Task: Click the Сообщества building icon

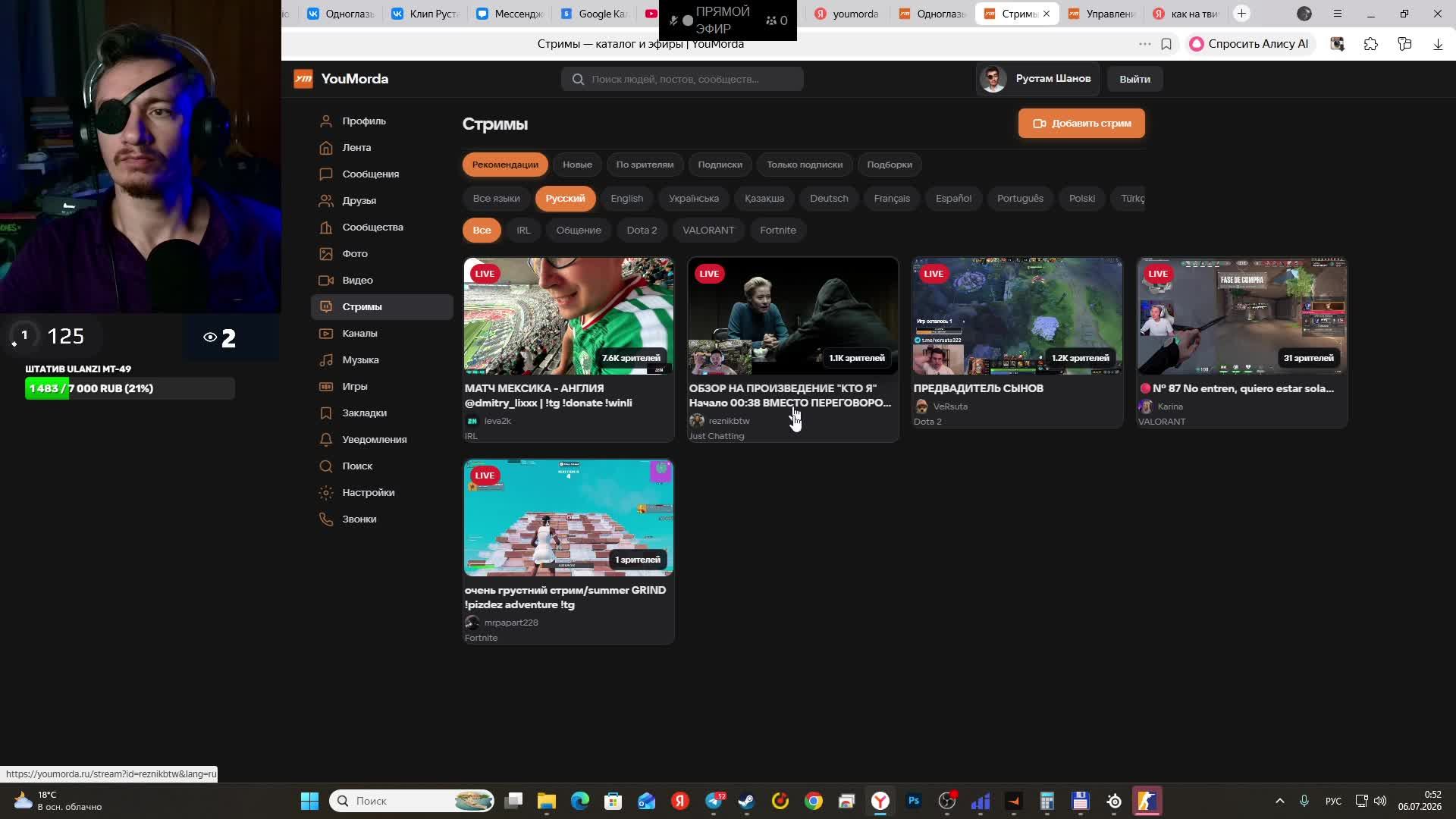Action: [326, 227]
